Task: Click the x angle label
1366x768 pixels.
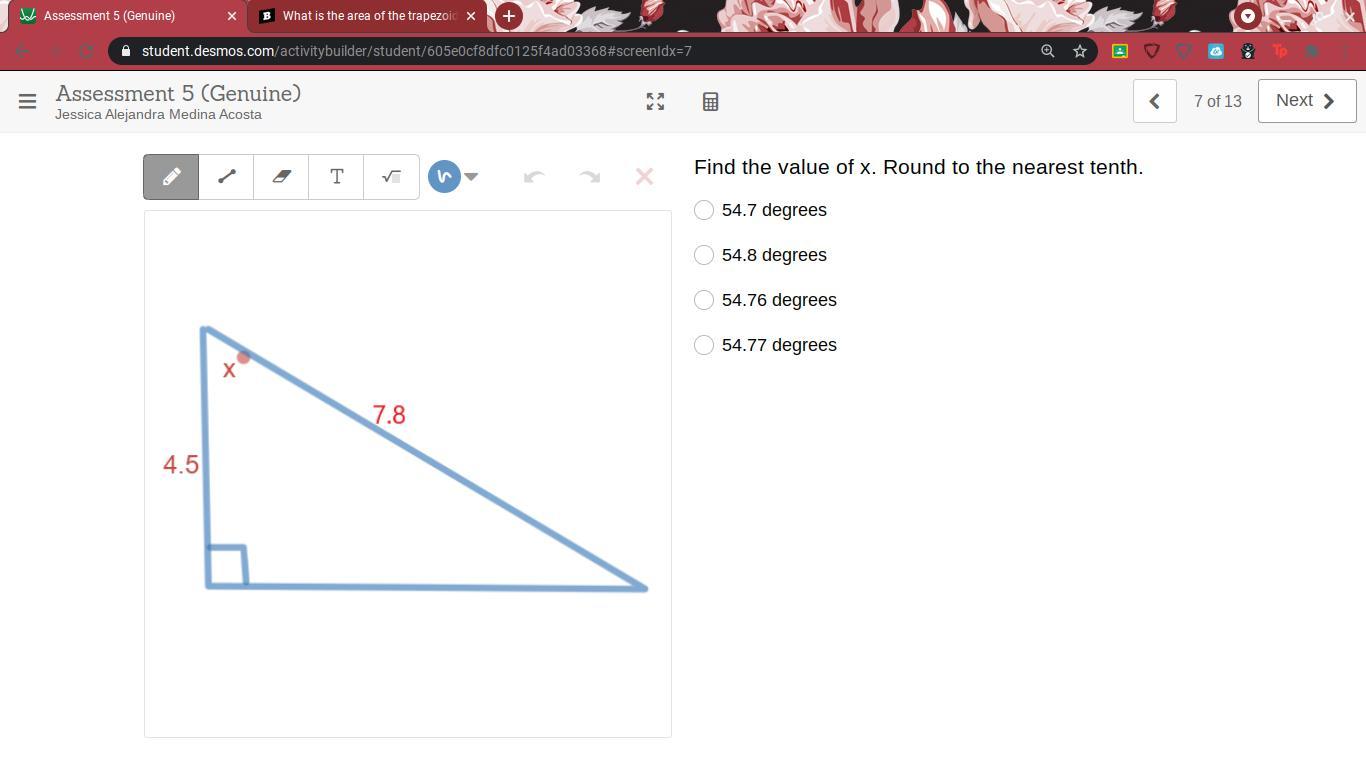Action: [229, 370]
